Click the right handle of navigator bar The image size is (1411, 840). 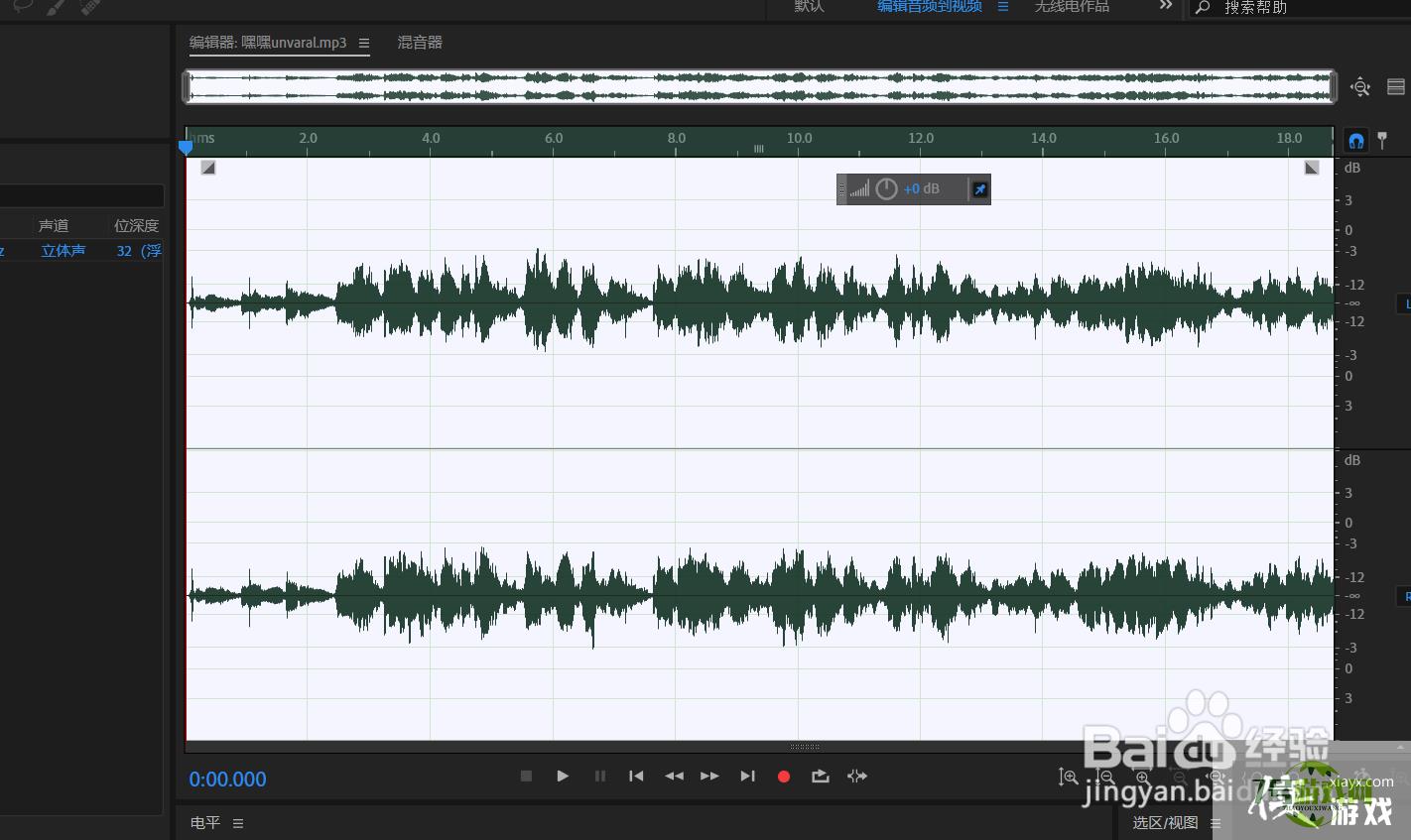(x=1333, y=86)
